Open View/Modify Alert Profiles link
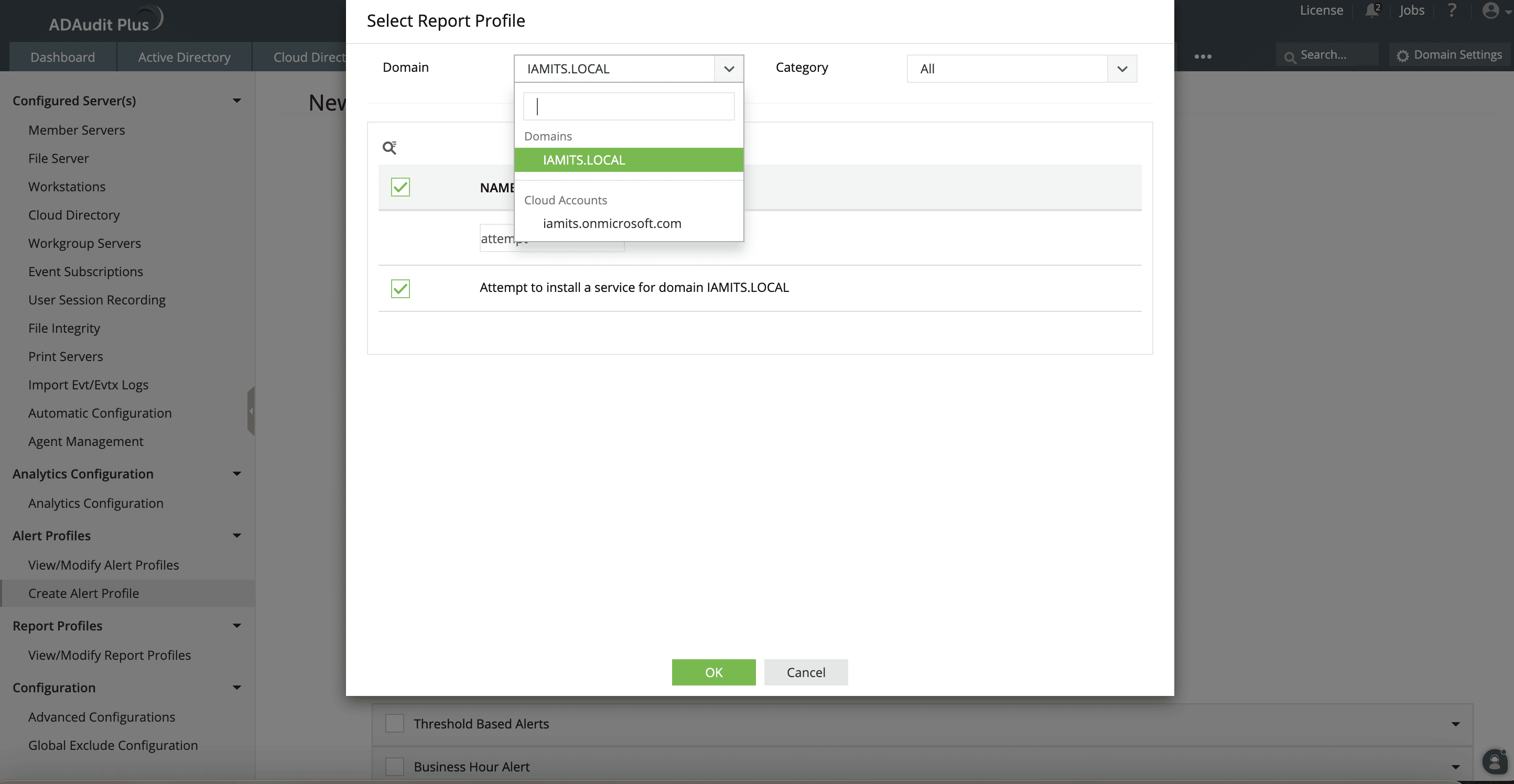Viewport: 1514px width, 784px height. (x=103, y=565)
